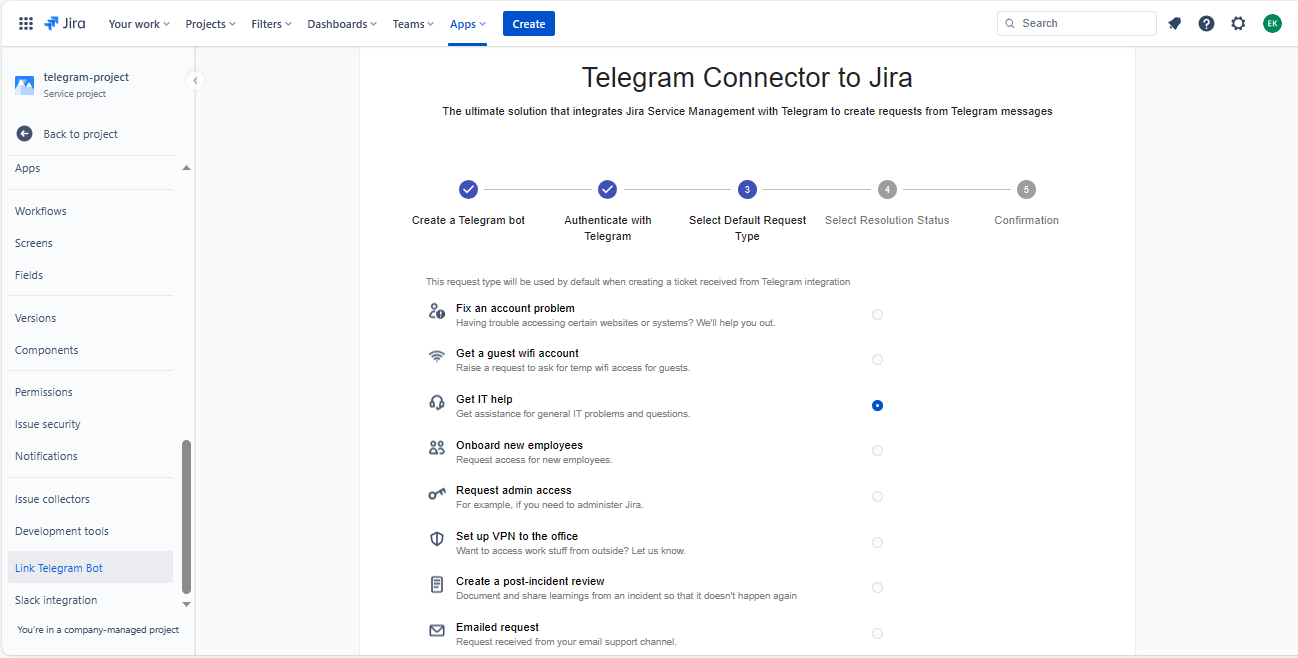Viewport: 1298px width, 658px height.
Task: Choose Set up VPN to the office radio
Action: click(x=877, y=543)
